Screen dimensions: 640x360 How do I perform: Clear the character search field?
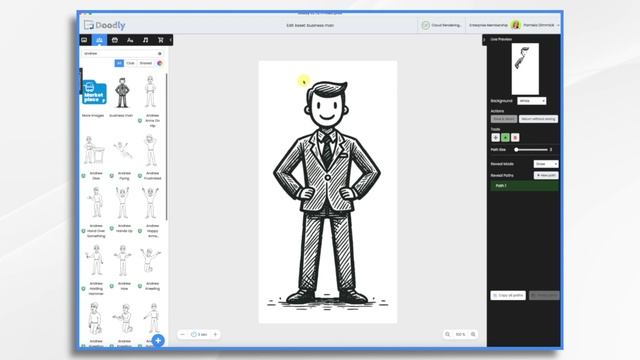(x=160, y=53)
